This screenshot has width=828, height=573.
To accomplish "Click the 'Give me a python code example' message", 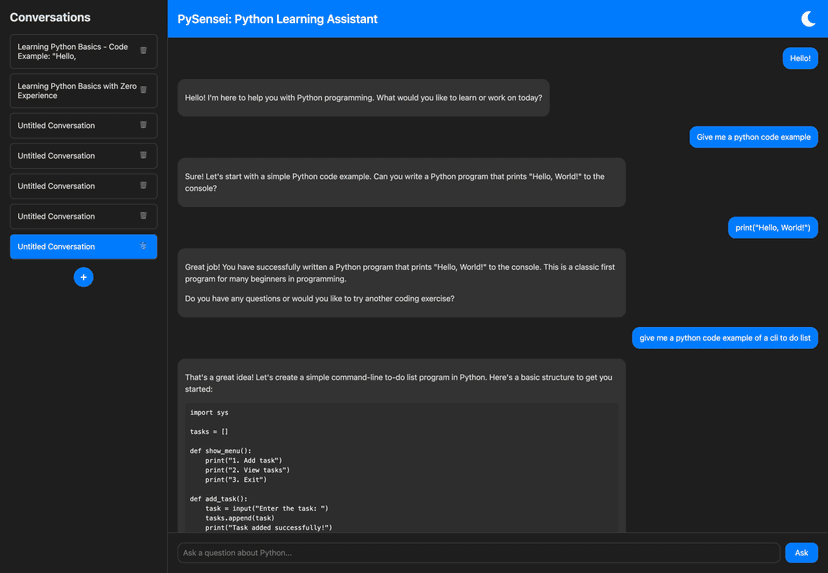I will (753, 137).
